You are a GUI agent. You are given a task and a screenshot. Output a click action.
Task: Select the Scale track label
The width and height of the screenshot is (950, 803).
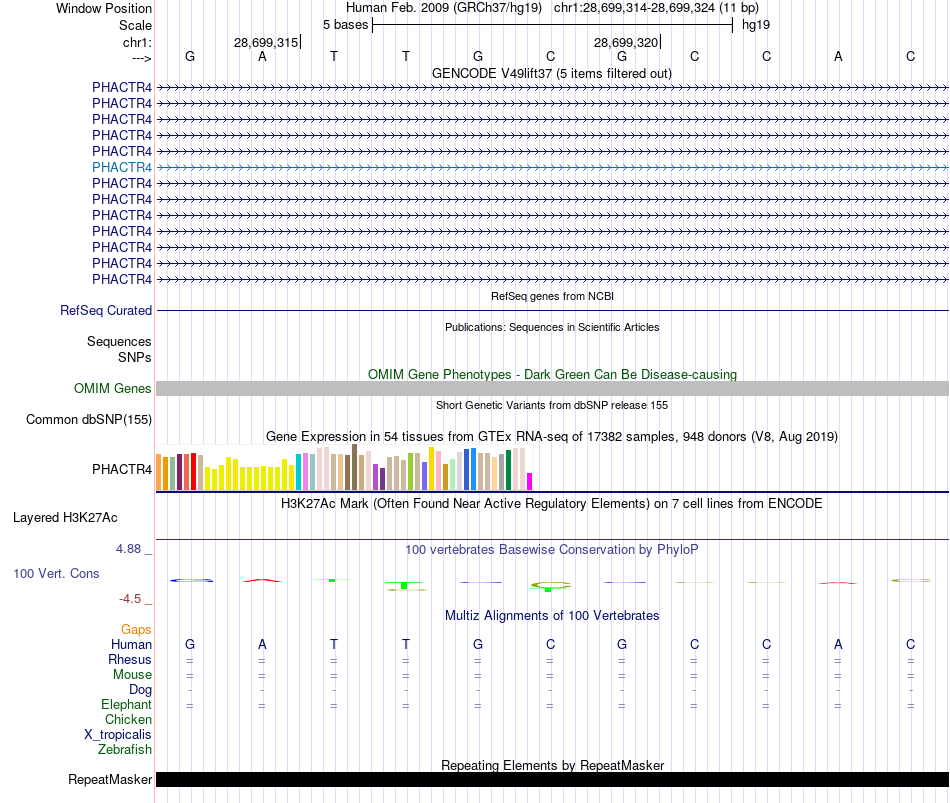pos(135,25)
